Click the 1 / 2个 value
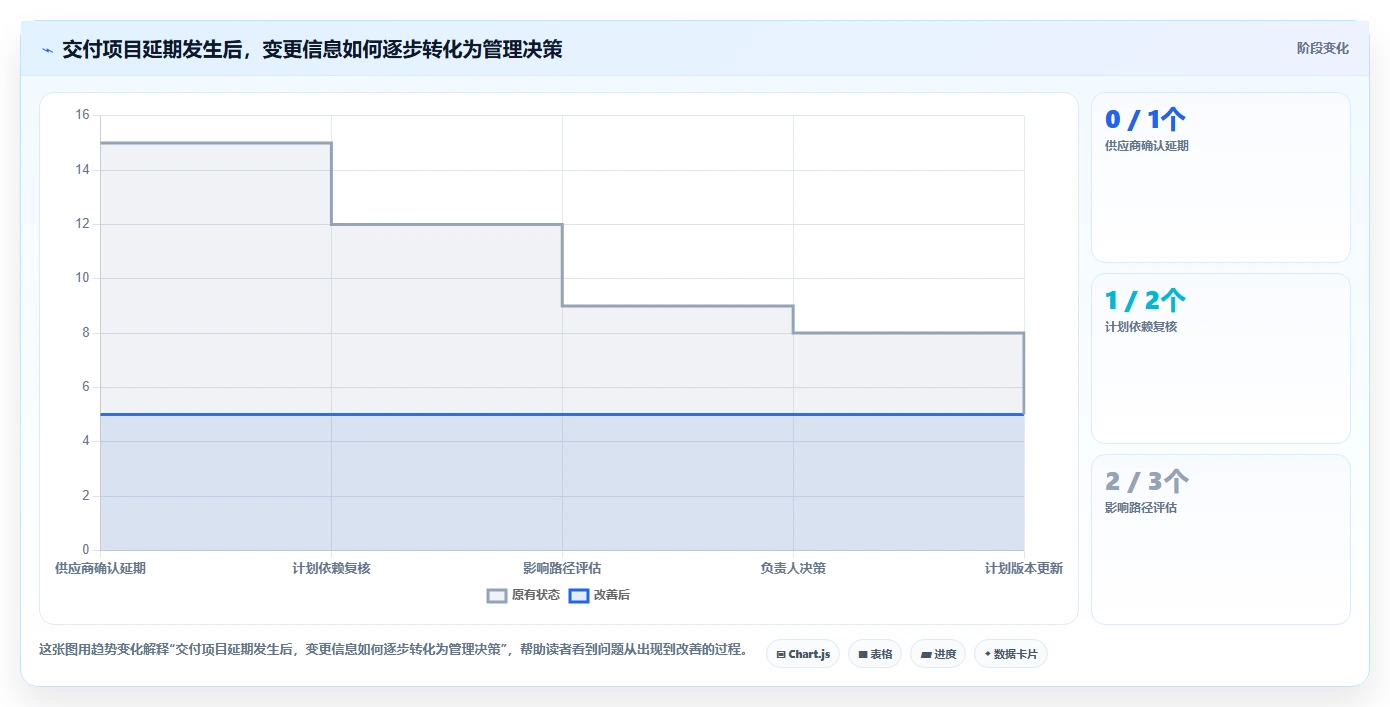The width and height of the screenshot is (1390, 707). click(x=1145, y=301)
